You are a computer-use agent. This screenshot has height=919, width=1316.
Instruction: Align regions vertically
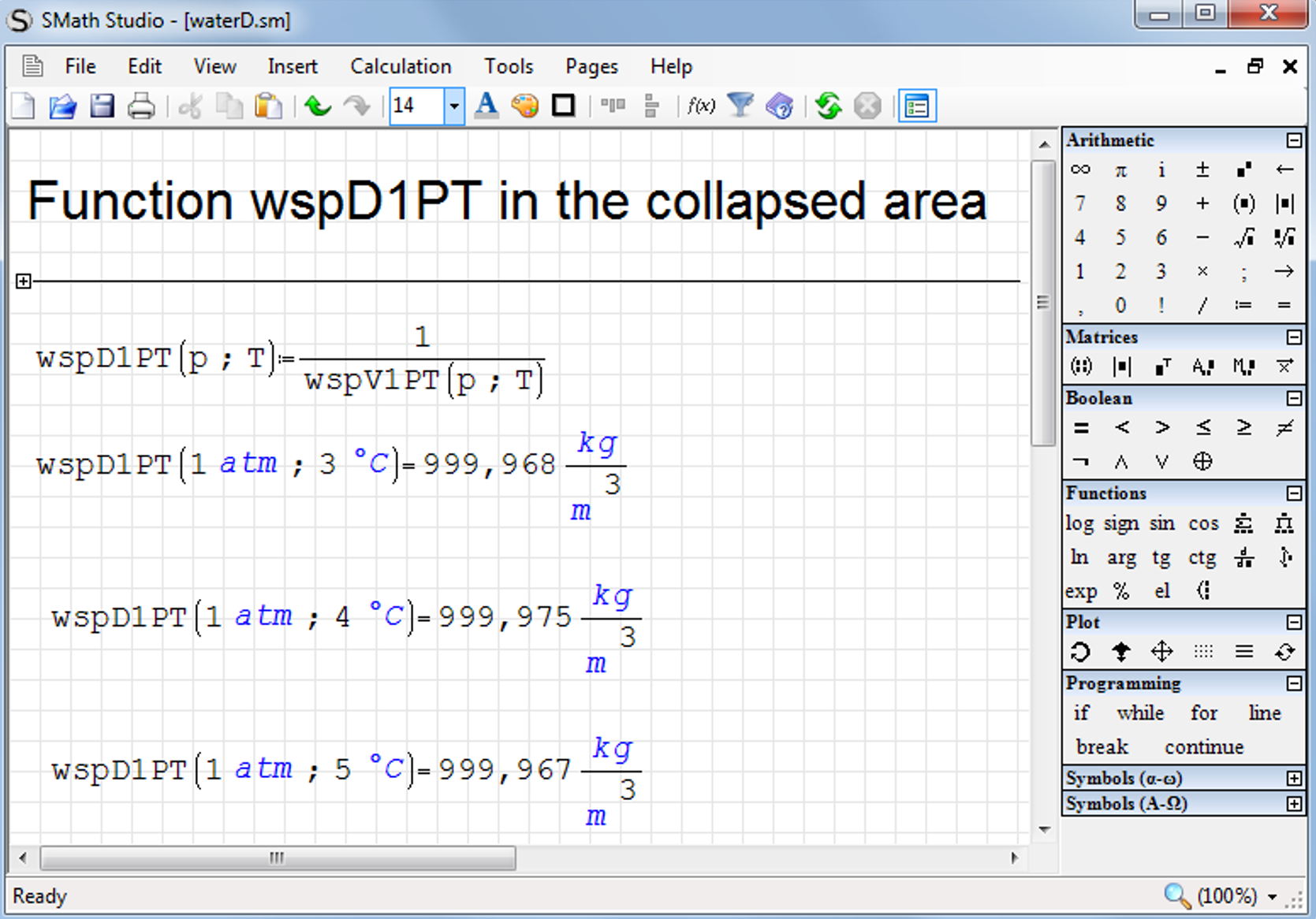(x=651, y=106)
